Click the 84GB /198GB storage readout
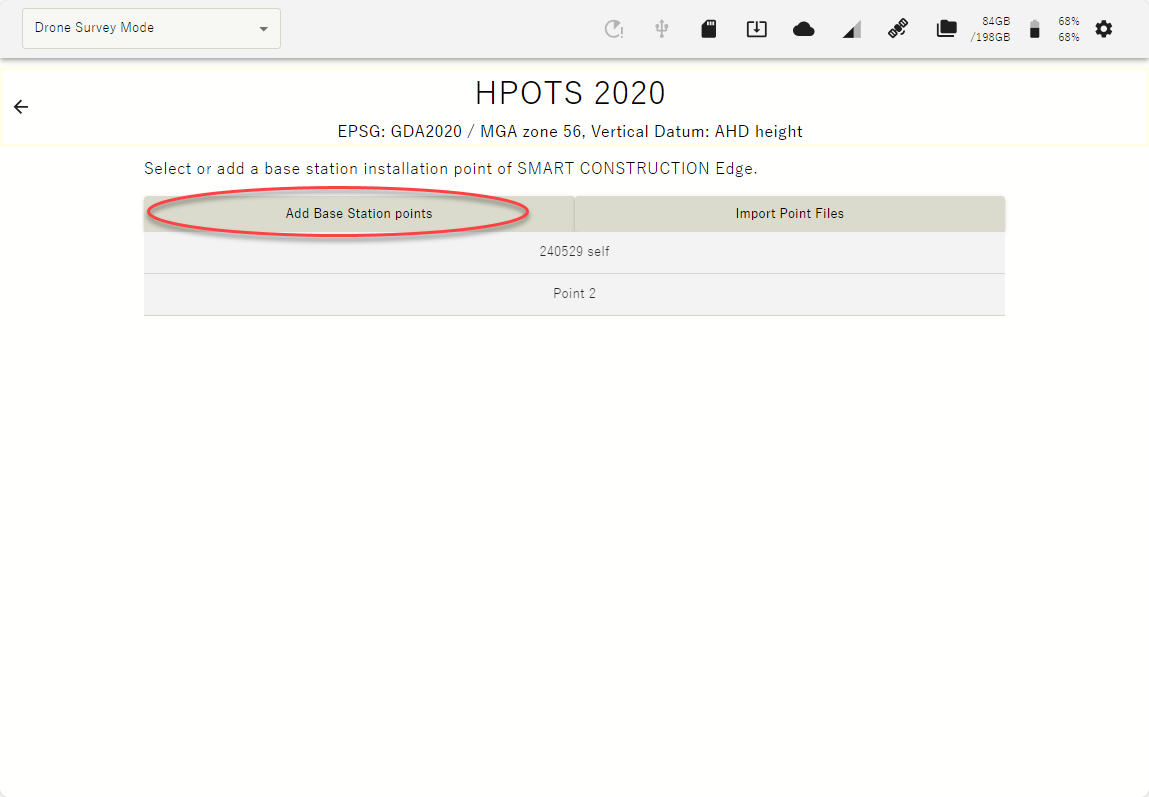 991,29
